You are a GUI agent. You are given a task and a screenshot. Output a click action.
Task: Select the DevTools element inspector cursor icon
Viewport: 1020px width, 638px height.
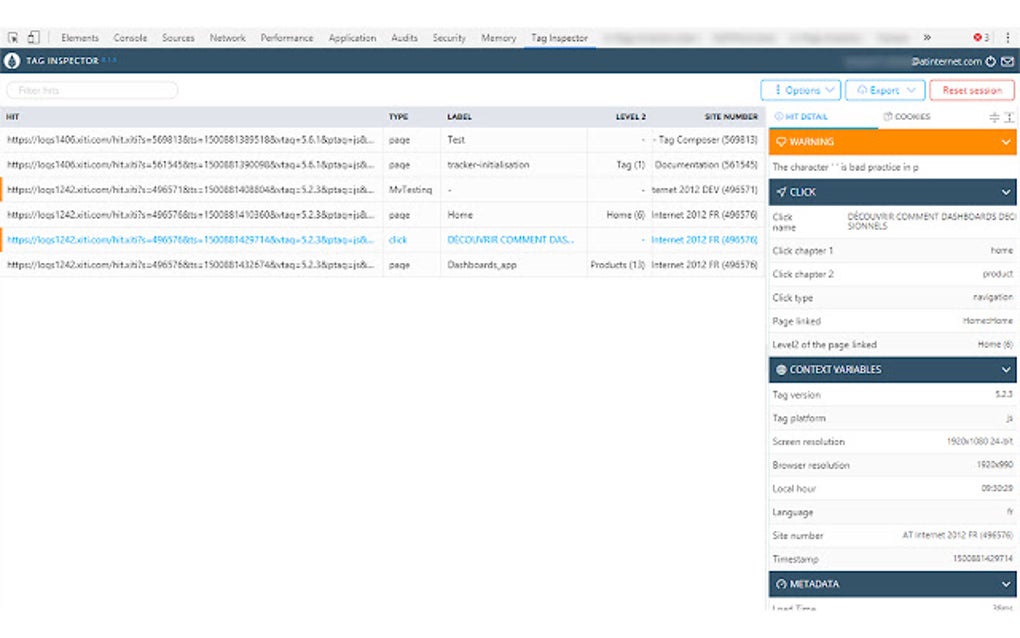click(12, 37)
